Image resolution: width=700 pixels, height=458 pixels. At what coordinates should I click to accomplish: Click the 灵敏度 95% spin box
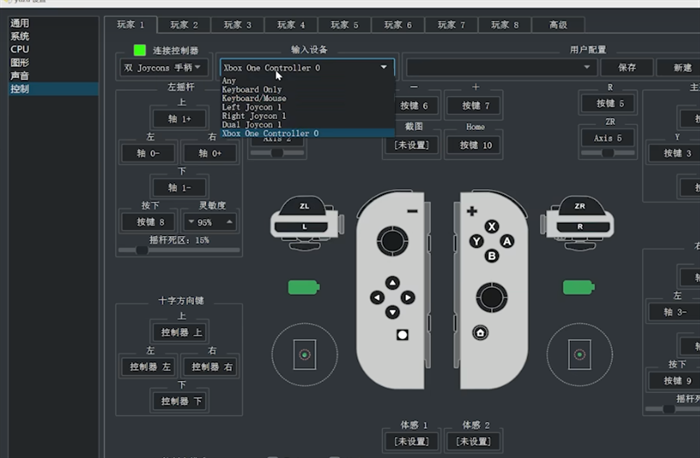coord(211,221)
